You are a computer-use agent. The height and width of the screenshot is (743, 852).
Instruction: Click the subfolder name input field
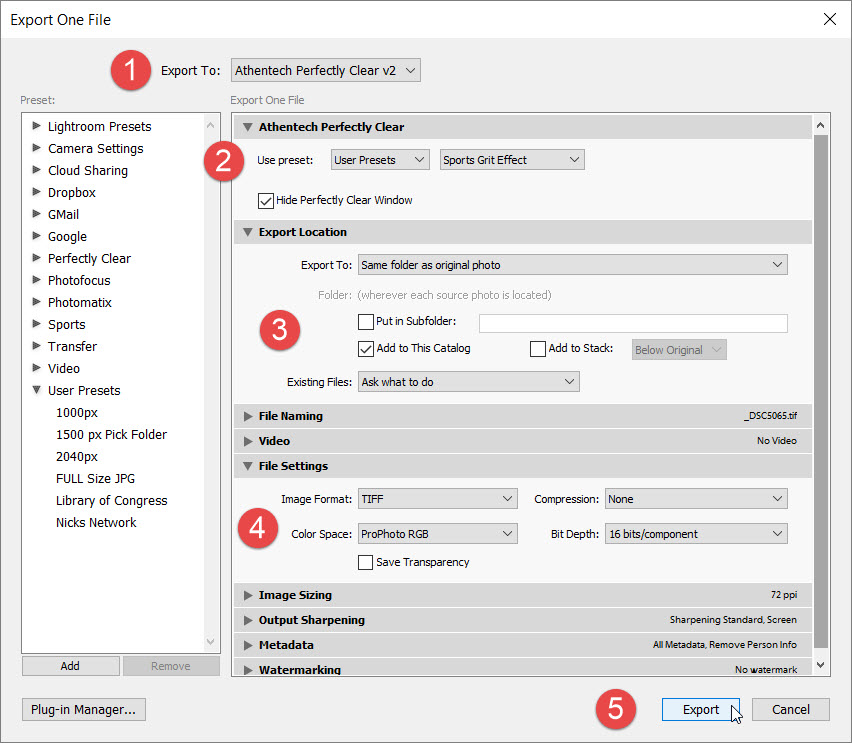coord(633,323)
